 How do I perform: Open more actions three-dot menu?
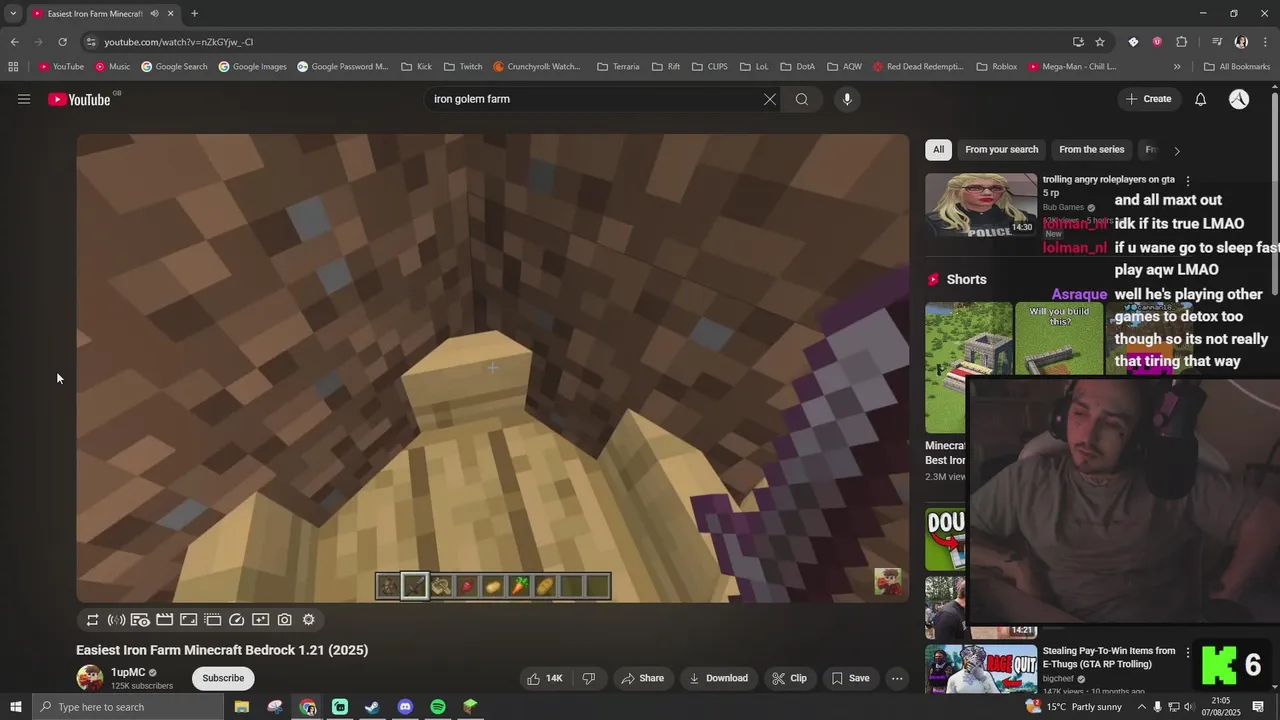pos(897,678)
